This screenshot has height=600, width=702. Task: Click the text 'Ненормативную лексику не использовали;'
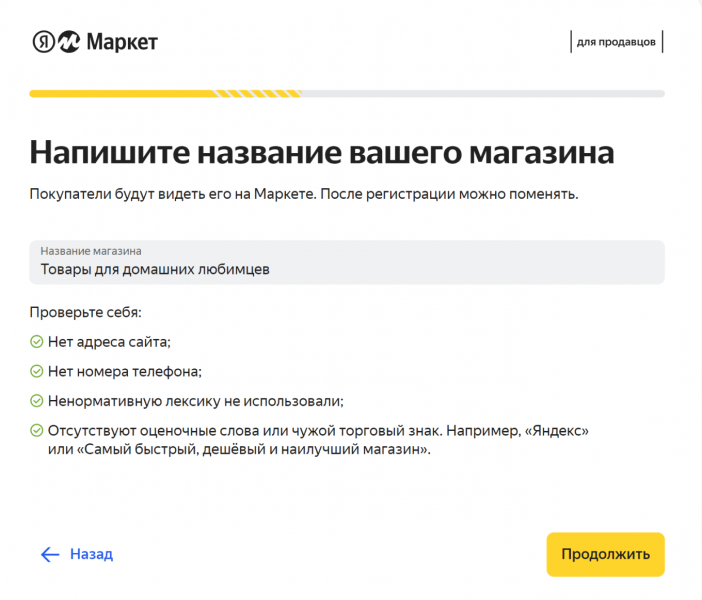(196, 401)
